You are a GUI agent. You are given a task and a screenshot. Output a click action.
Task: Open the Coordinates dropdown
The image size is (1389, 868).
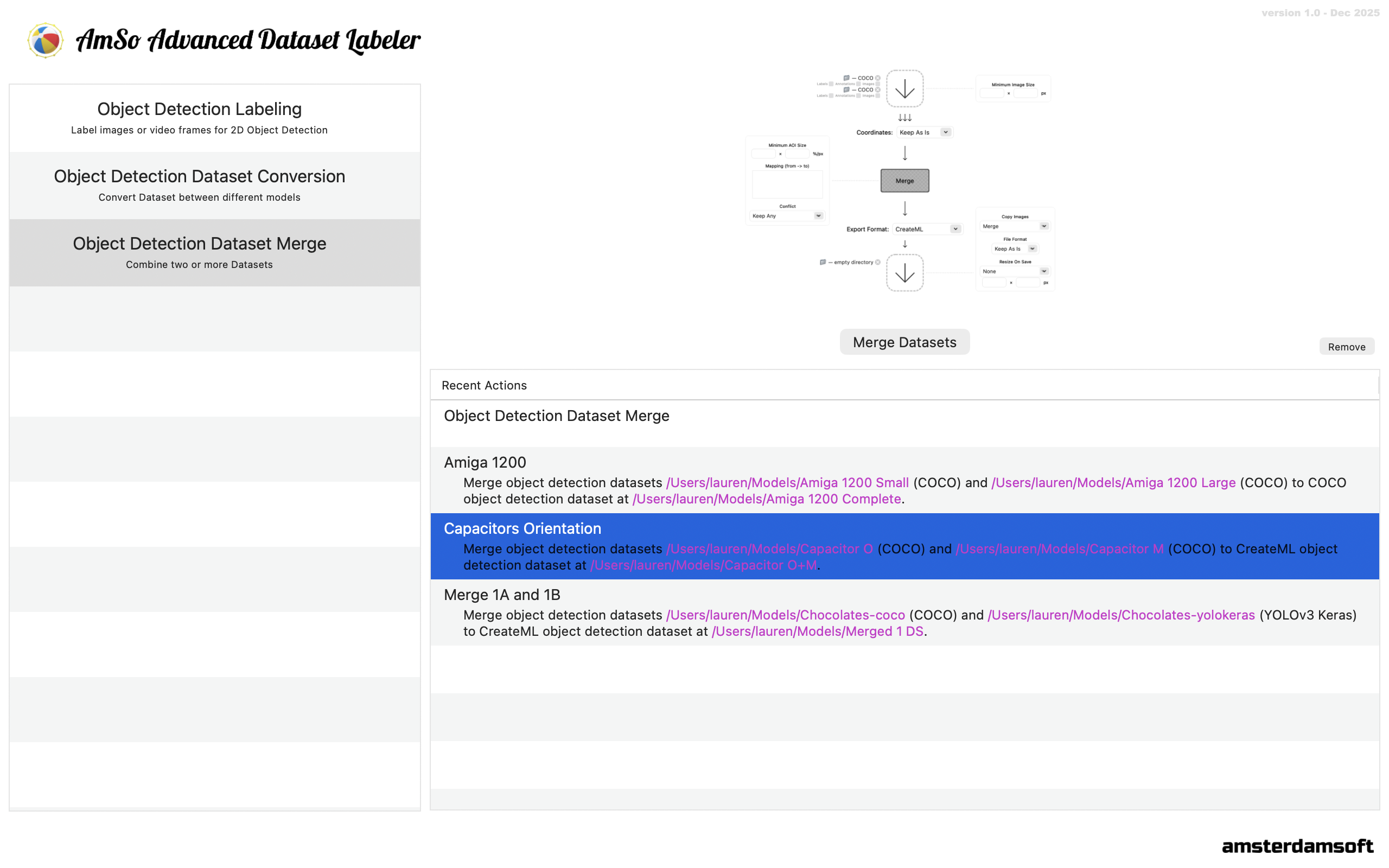pos(925,132)
